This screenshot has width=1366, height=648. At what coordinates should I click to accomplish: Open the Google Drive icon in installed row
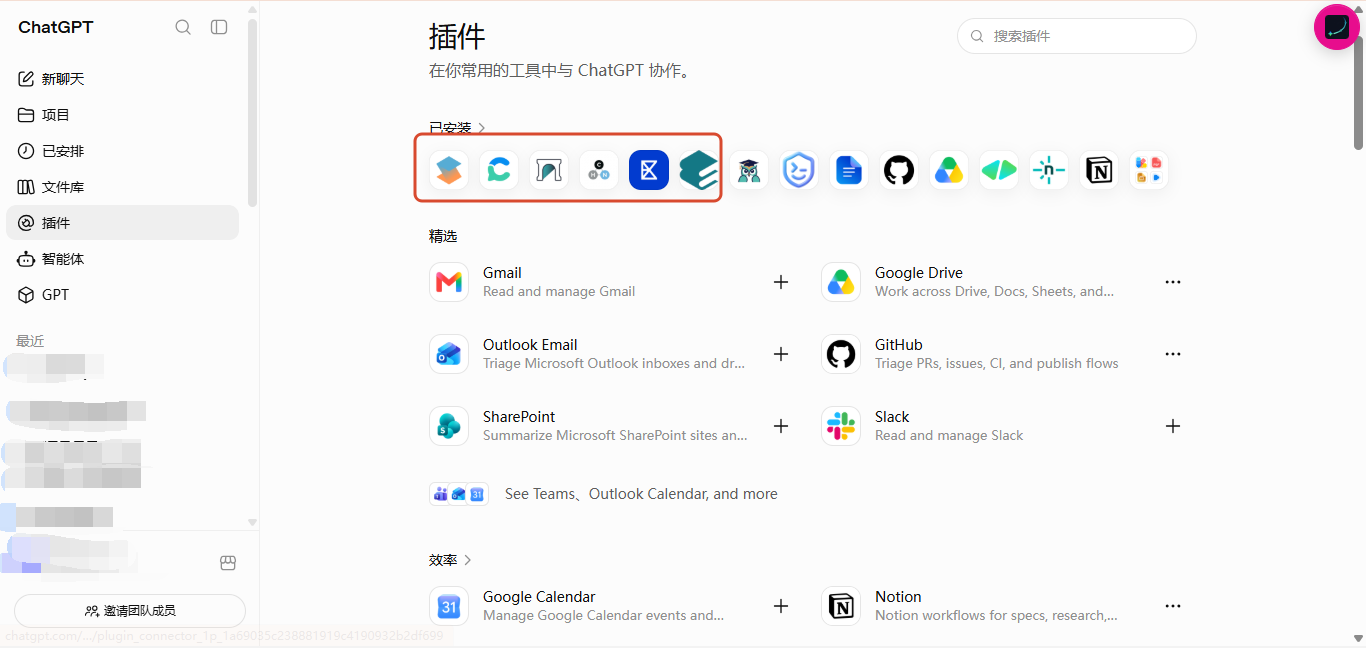click(x=949, y=170)
